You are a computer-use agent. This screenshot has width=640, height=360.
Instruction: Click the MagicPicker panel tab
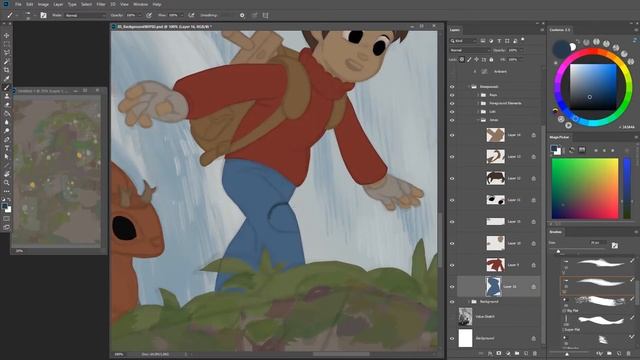[559, 137]
